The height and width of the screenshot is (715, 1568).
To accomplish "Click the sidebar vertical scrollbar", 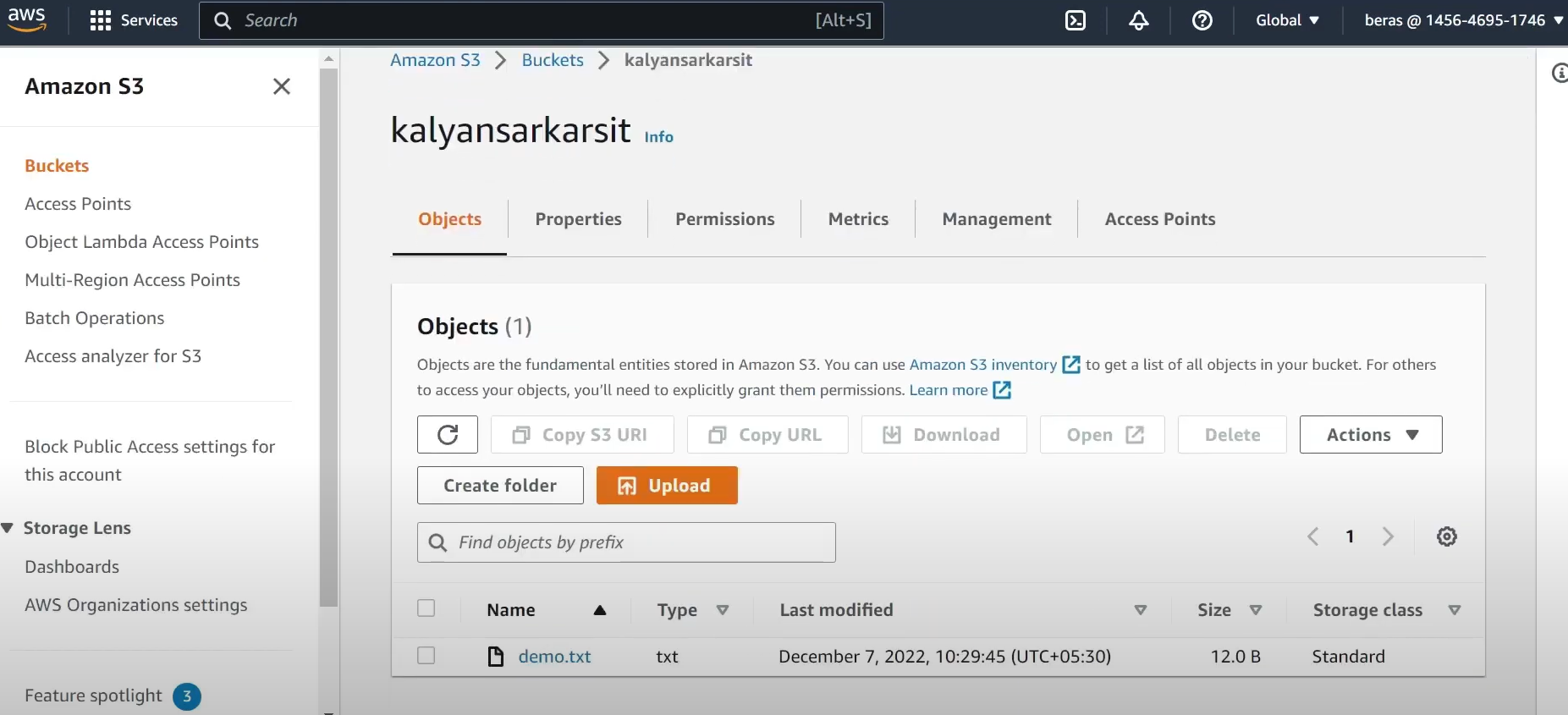I will (x=329, y=337).
